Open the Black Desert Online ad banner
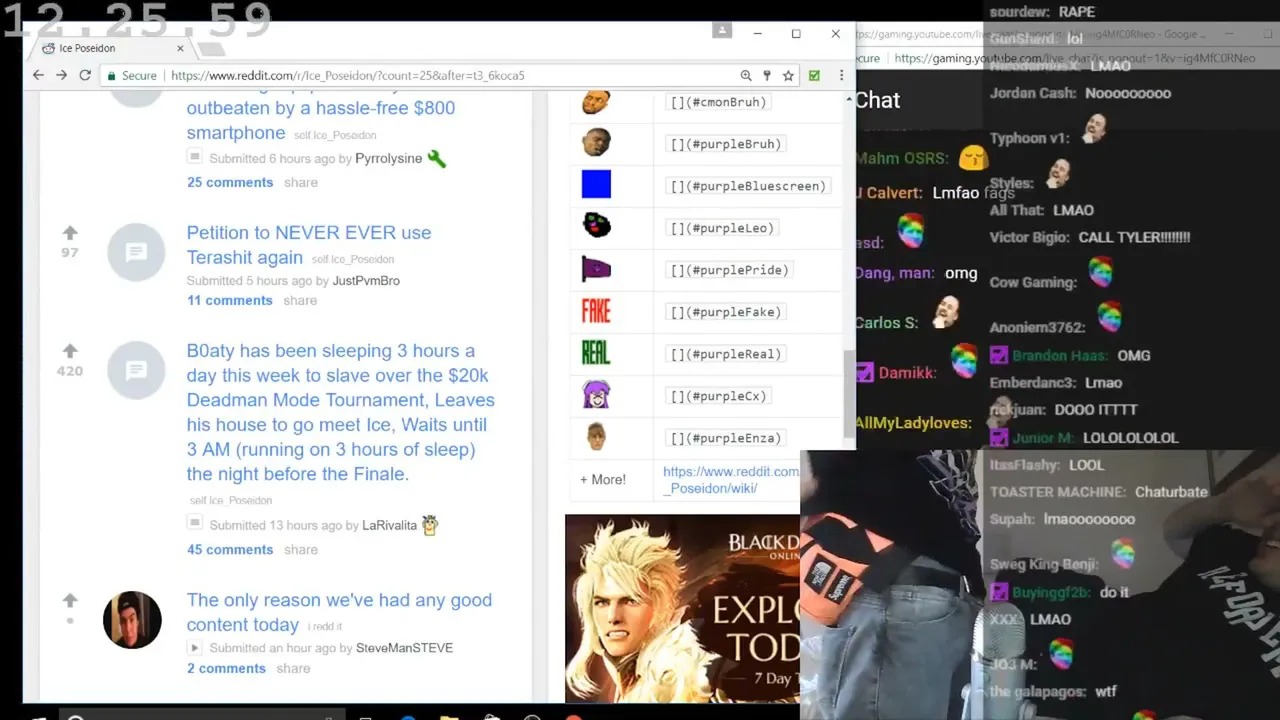1280x720 pixels. click(683, 609)
